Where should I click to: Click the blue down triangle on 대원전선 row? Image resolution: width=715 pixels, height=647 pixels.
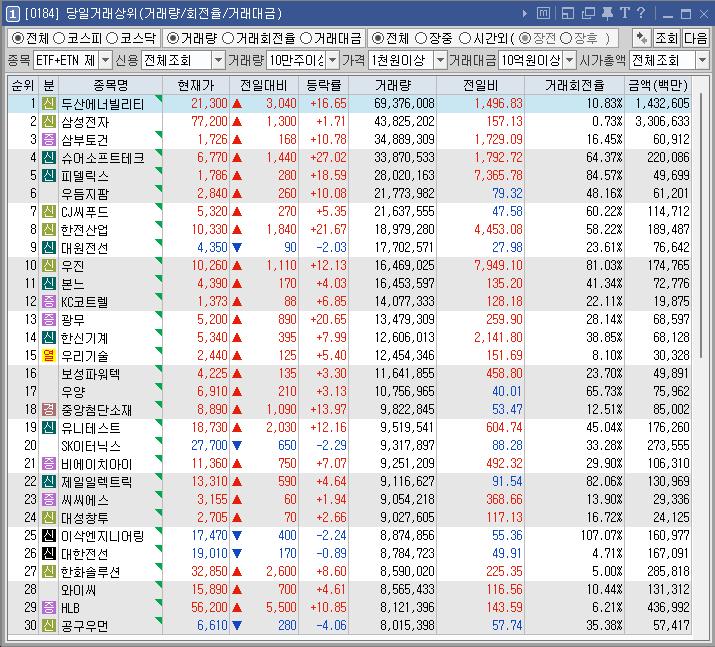pos(237,248)
